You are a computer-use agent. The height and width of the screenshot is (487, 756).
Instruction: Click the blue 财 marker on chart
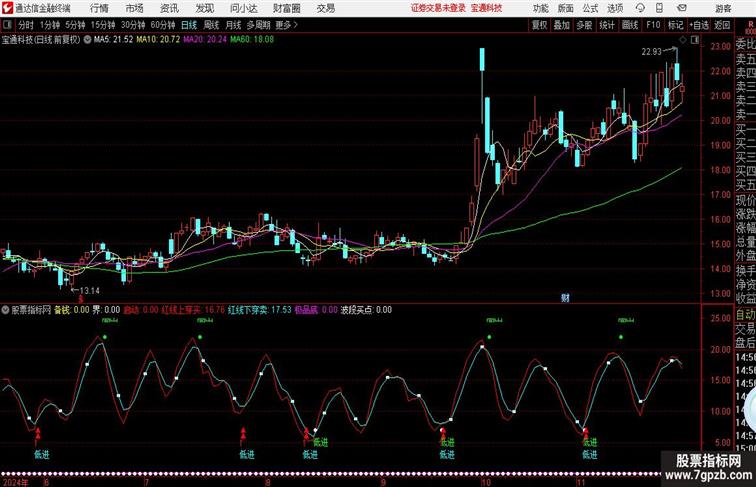(x=565, y=298)
